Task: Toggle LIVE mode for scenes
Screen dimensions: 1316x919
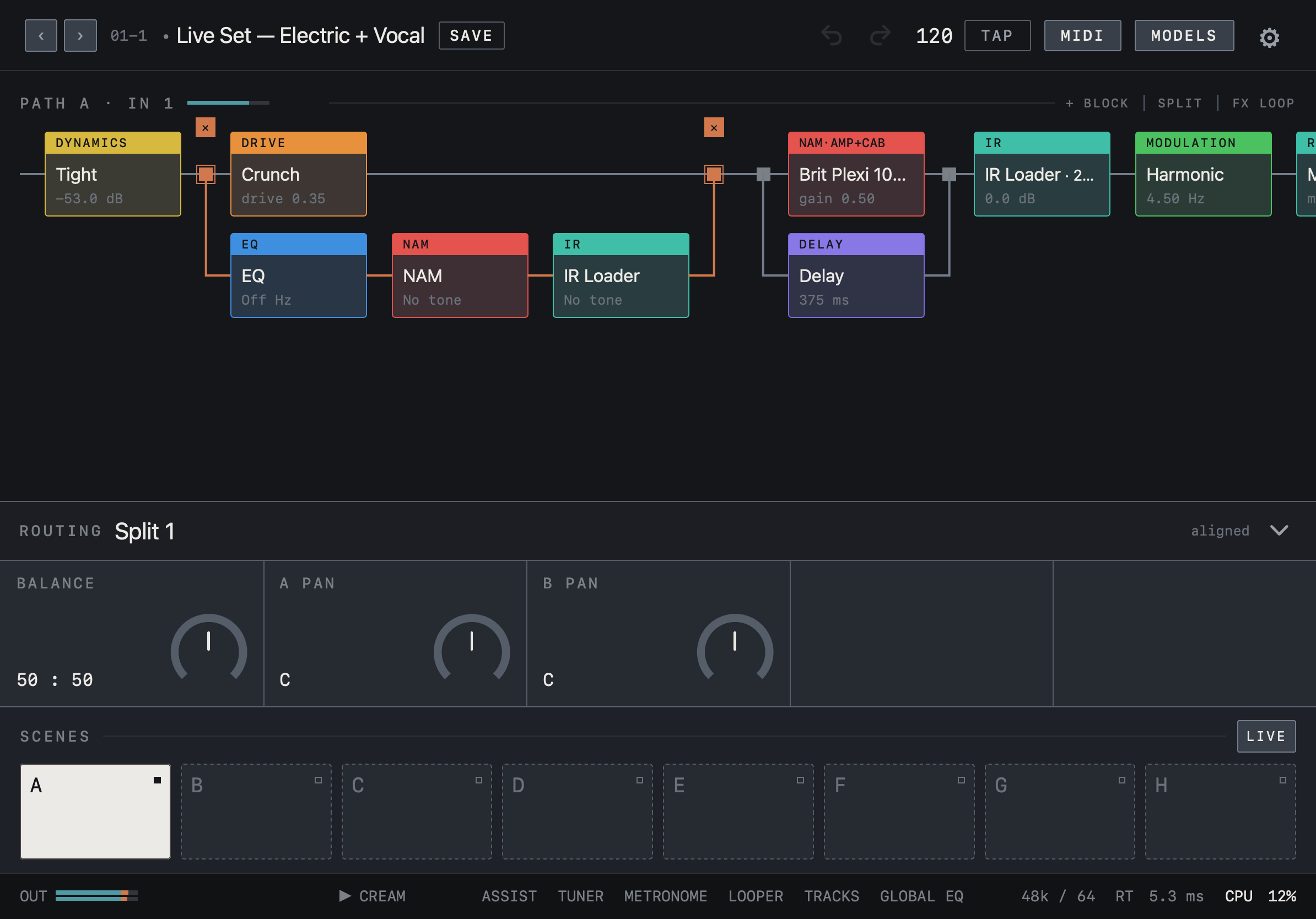Action: click(x=1266, y=736)
